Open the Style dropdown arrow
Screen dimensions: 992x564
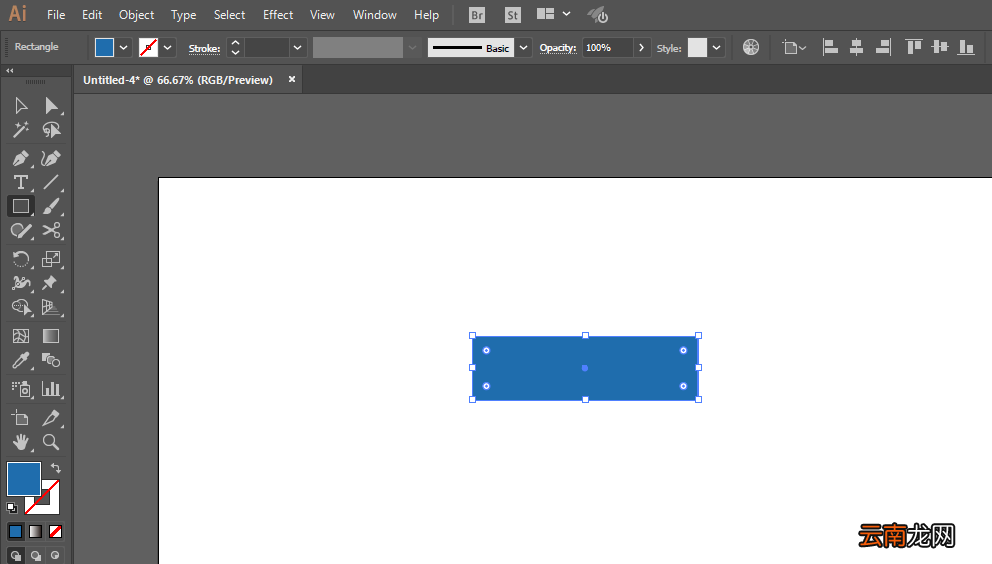coord(716,47)
